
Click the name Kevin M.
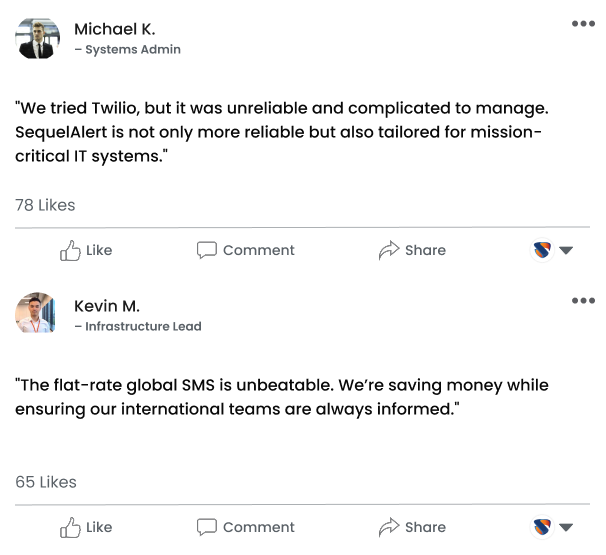tap(107, 306)
